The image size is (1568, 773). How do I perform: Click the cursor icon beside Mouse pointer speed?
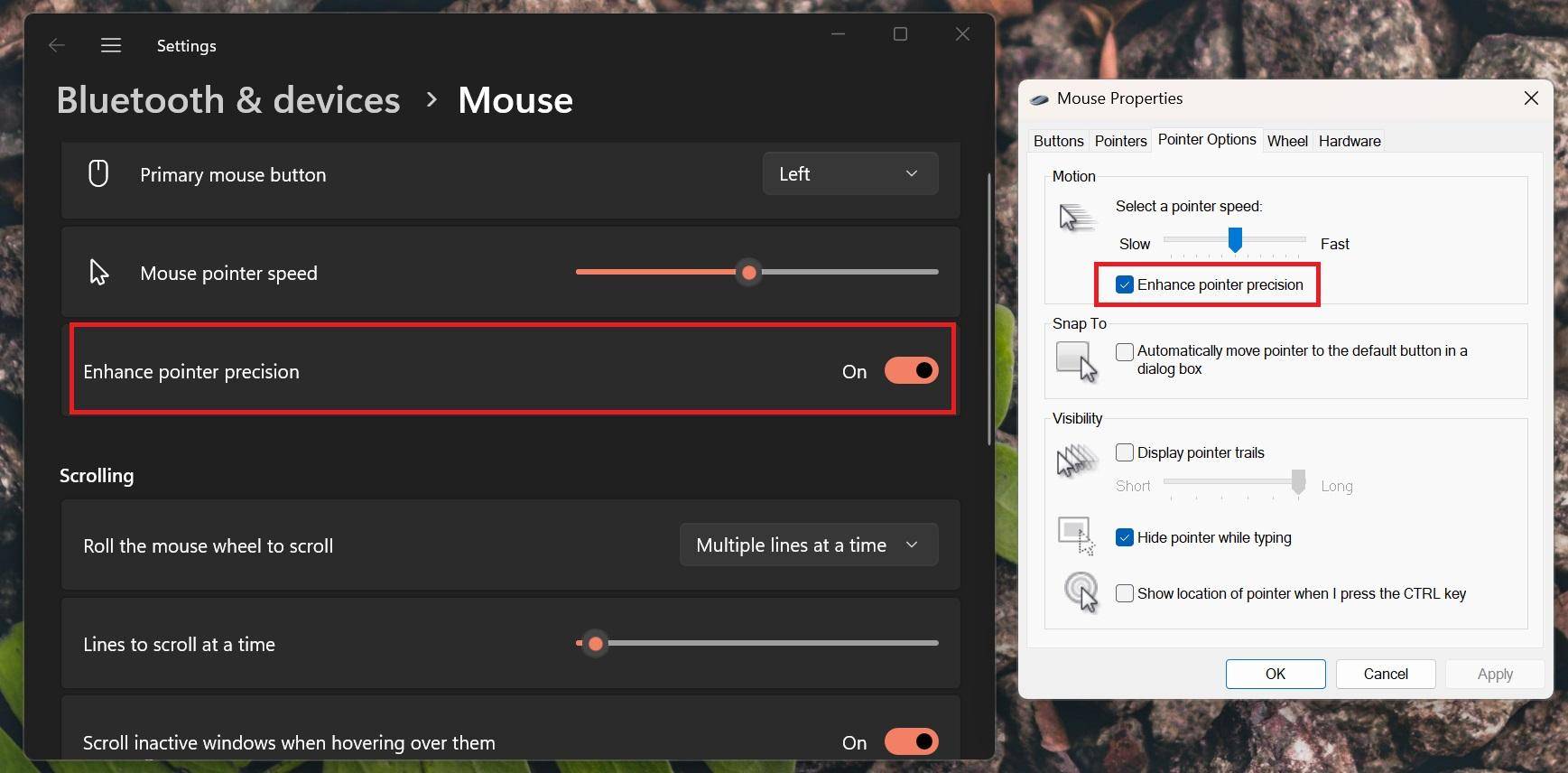click(98, 272)
